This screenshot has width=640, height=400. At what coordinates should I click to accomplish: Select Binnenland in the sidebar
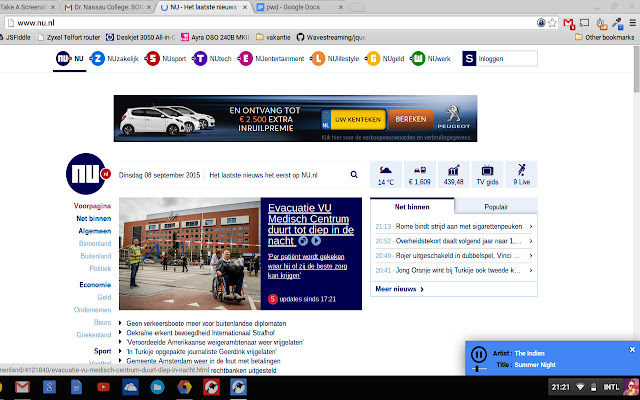(95, 243)
